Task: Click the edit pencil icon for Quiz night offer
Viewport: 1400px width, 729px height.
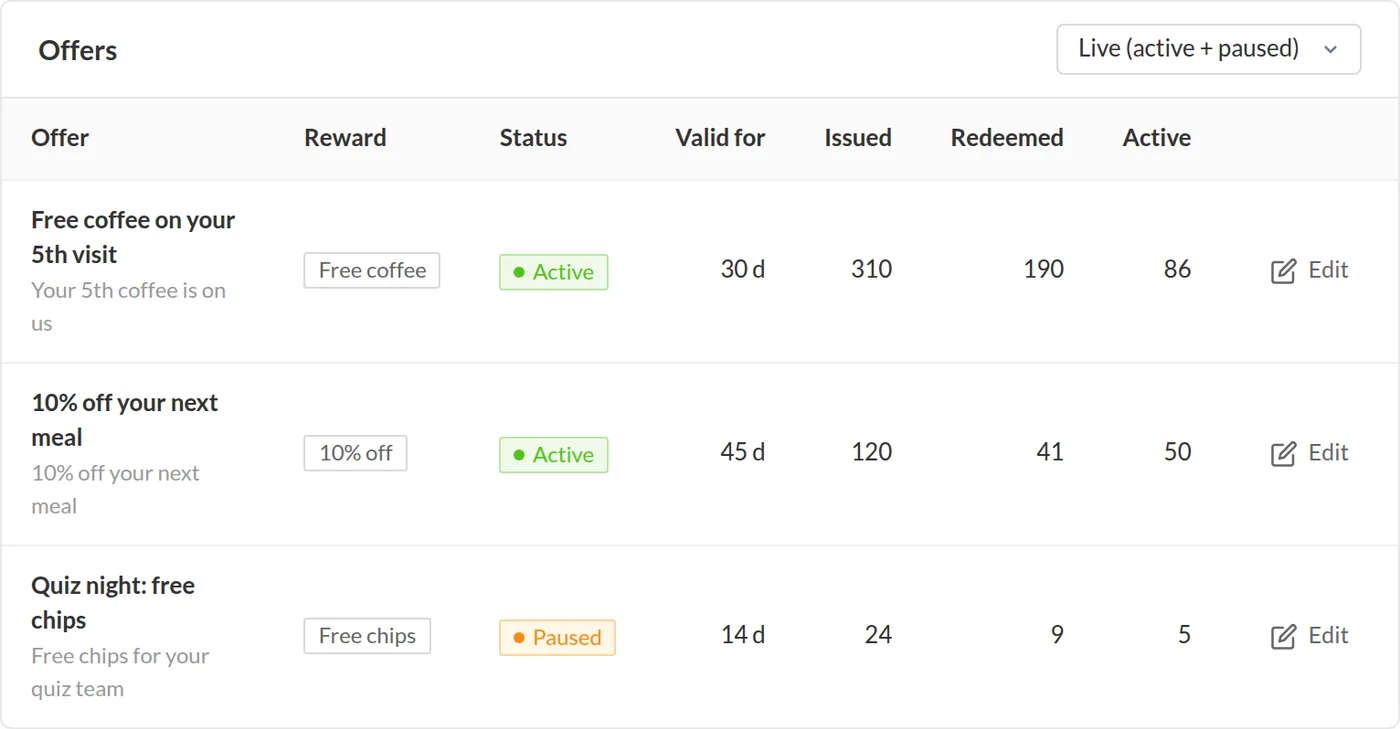Action: [1283, 637]
